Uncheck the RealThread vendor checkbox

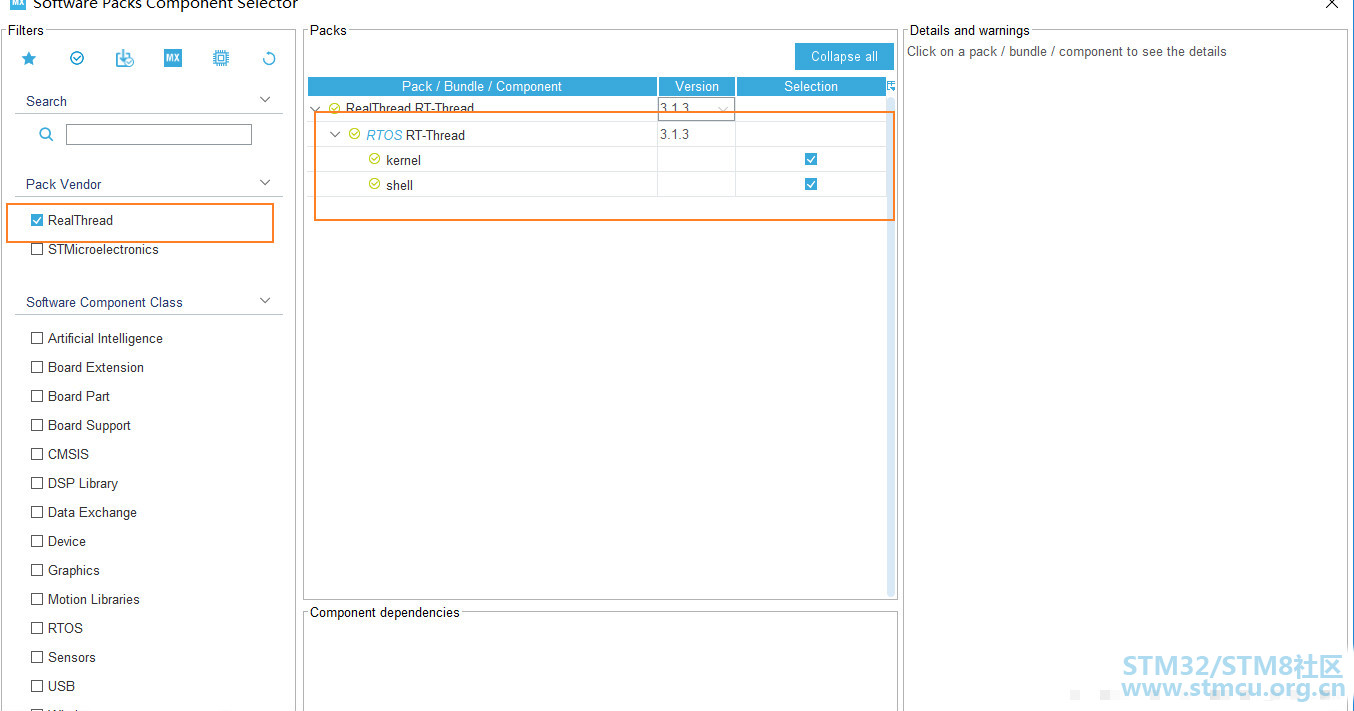(x=37, y=220)
